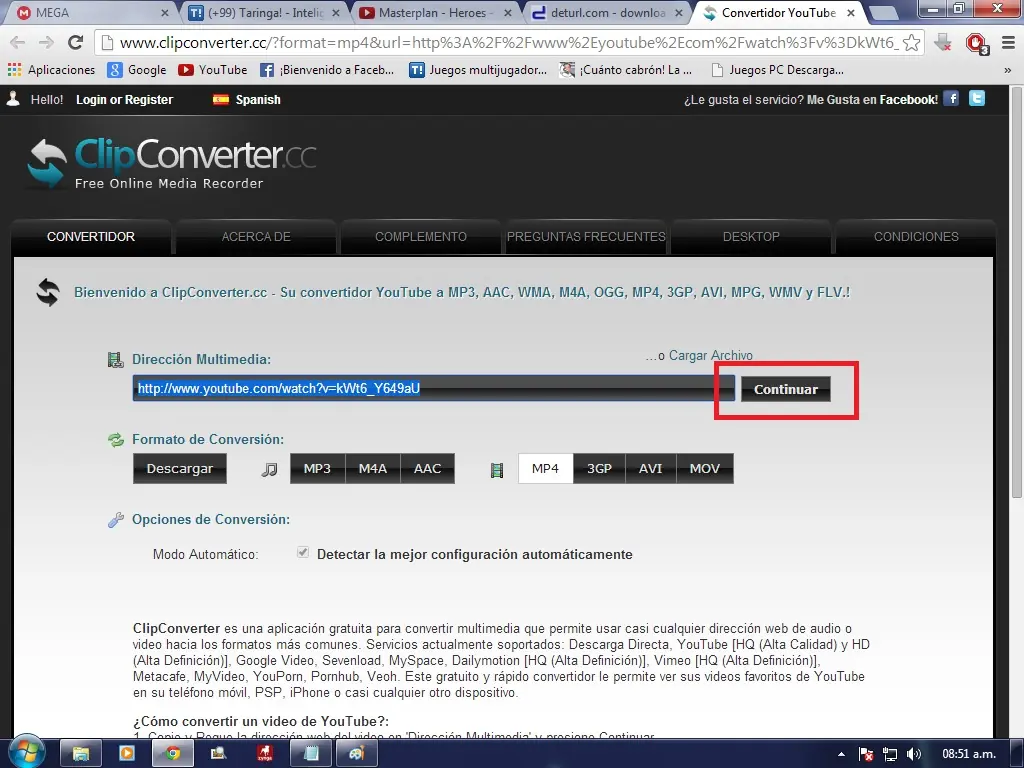The height and width of the screenshot is (768, 1024).
Task: Click the volume icon in system tray
Action: (914, 754)
